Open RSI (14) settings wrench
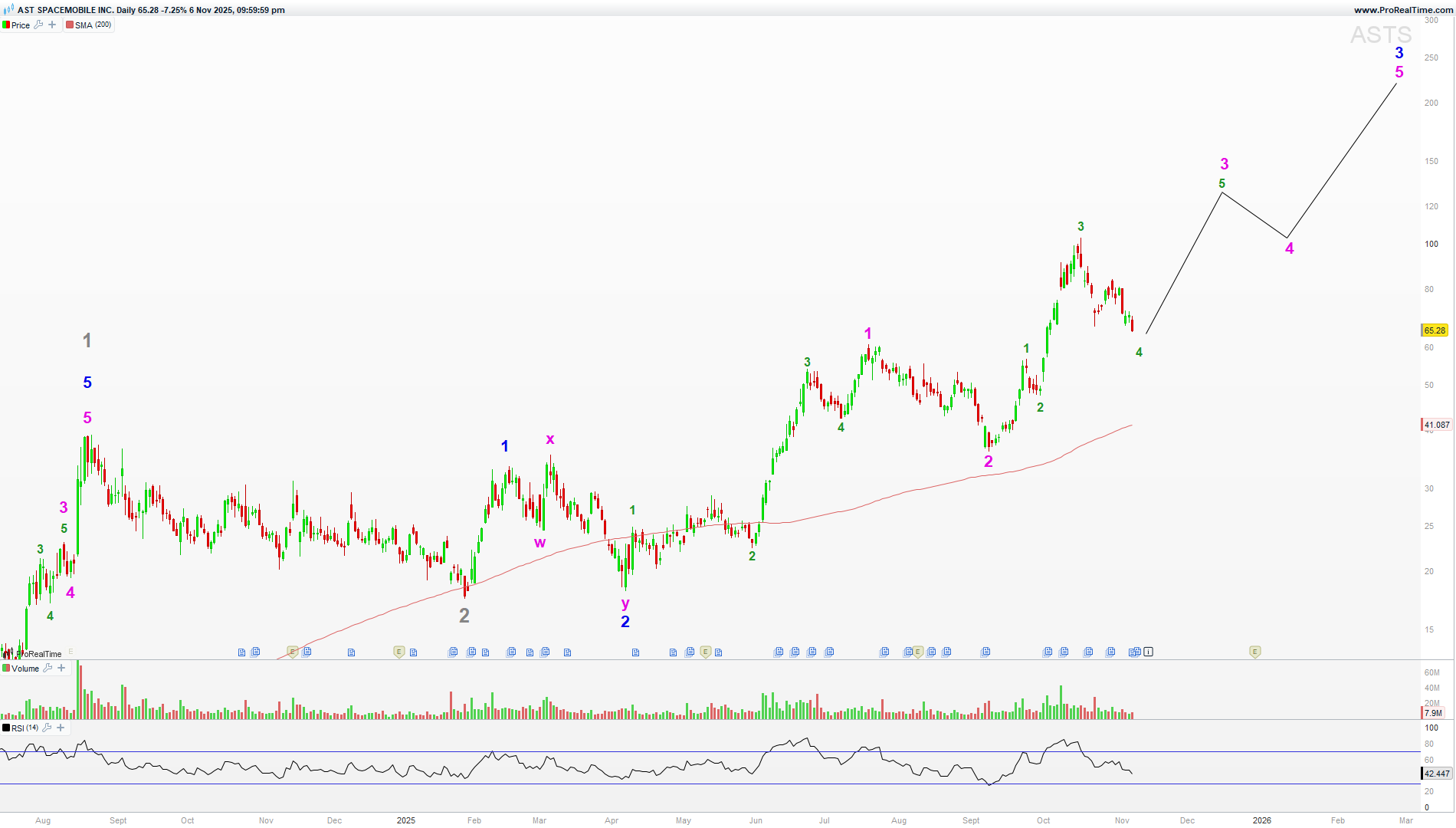 (x=47, y=728)
